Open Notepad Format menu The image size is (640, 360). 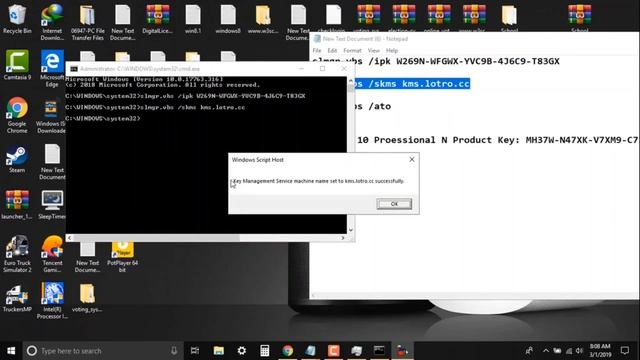pos(352,51)
